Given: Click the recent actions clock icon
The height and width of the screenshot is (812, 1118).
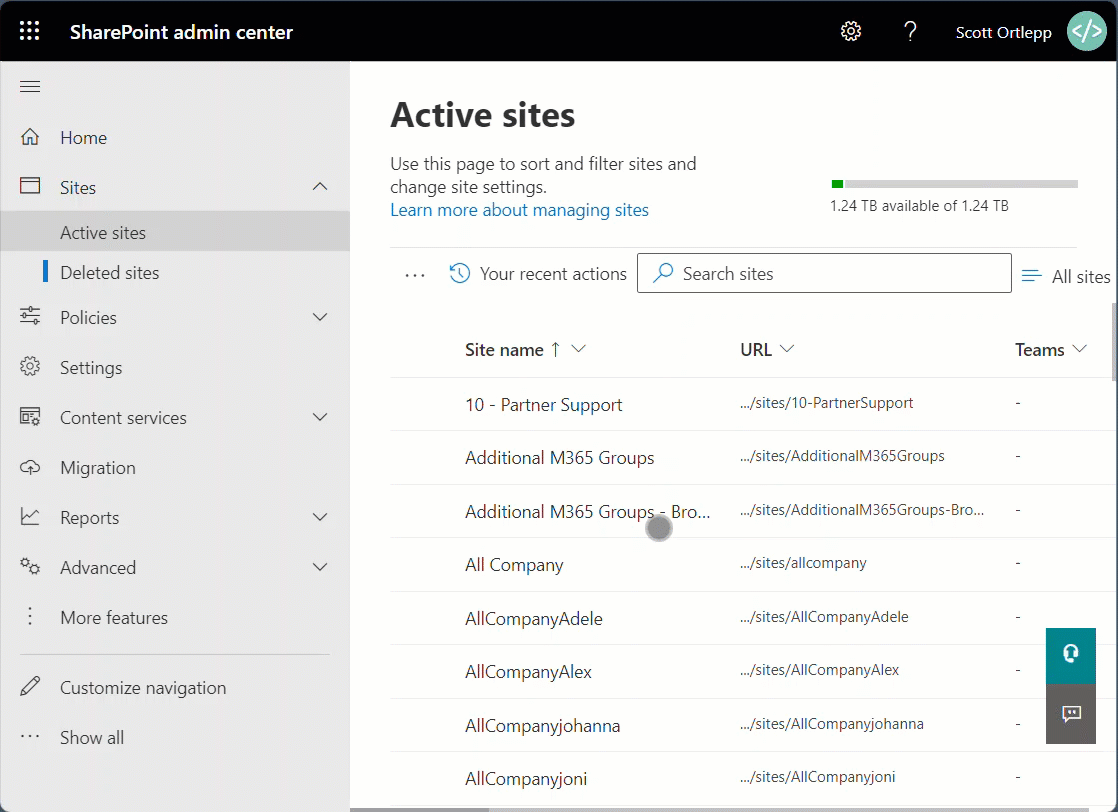Looking at the screenshot, I should tap(460, 273).
